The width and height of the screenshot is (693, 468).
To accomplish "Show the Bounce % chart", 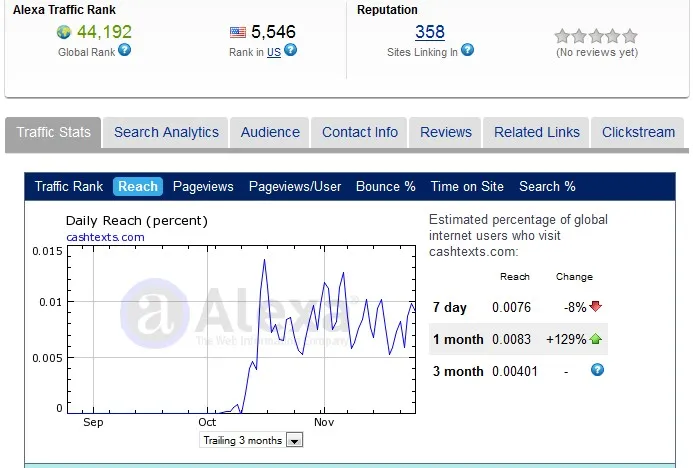I will [x=385, y=186].
